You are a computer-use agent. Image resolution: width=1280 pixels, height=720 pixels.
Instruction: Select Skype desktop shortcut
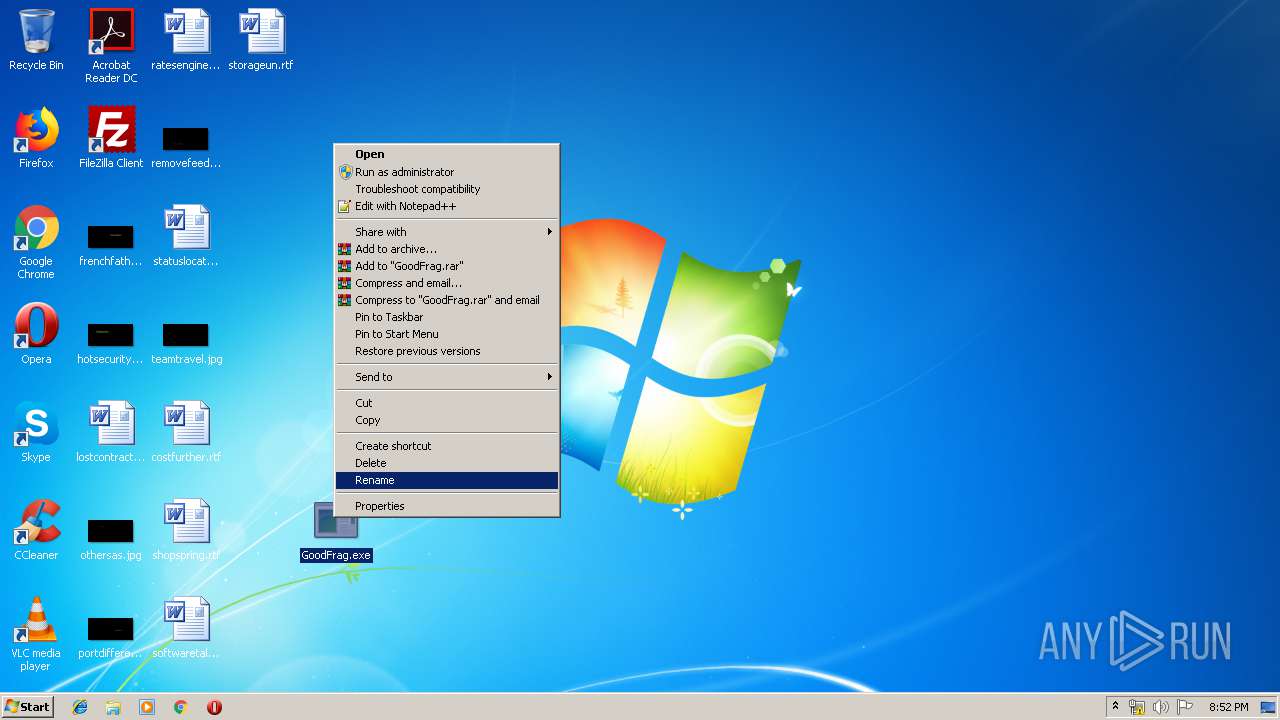[36, 432]
